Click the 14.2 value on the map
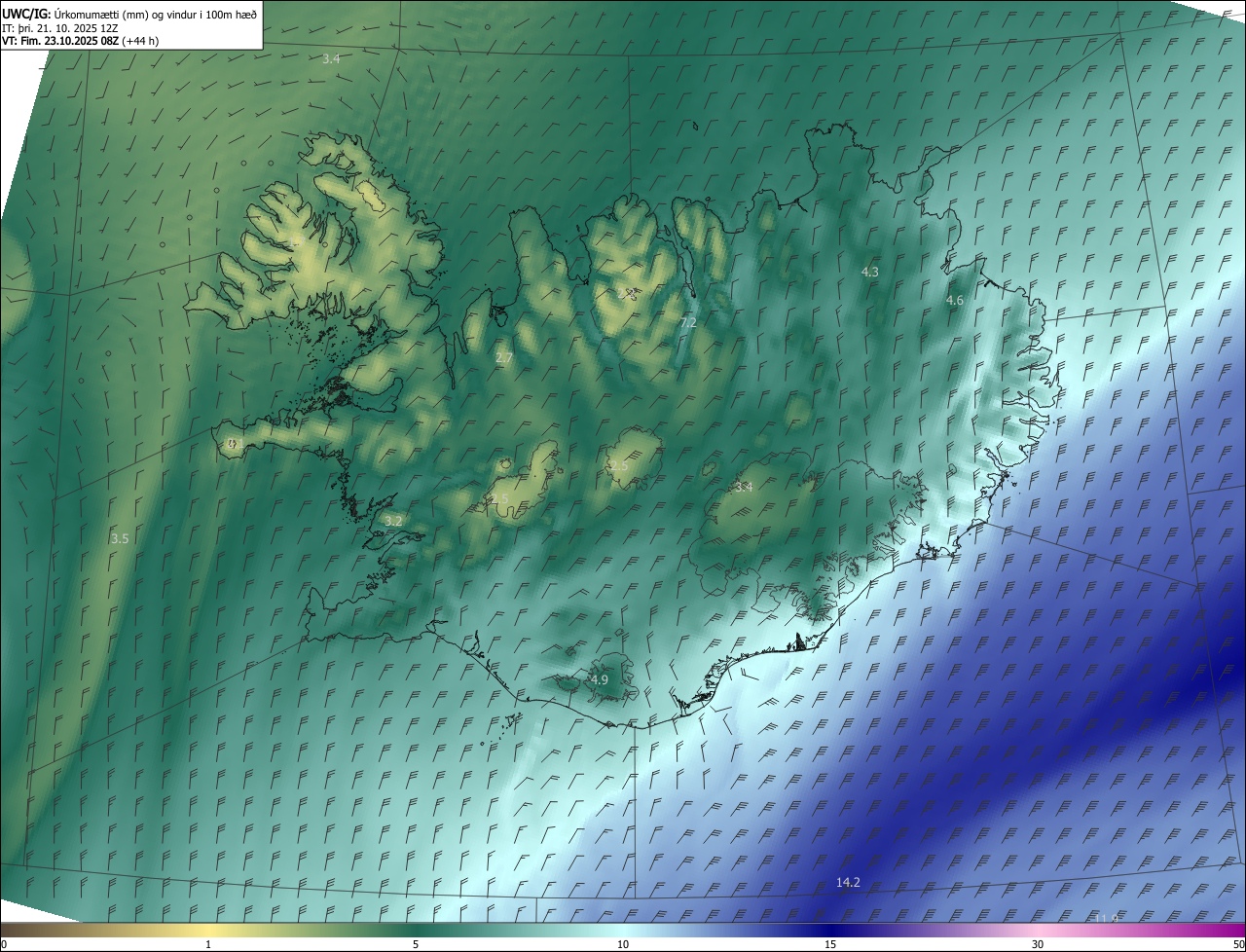Viewport: 1246px width, 952px height. (848, 882)
